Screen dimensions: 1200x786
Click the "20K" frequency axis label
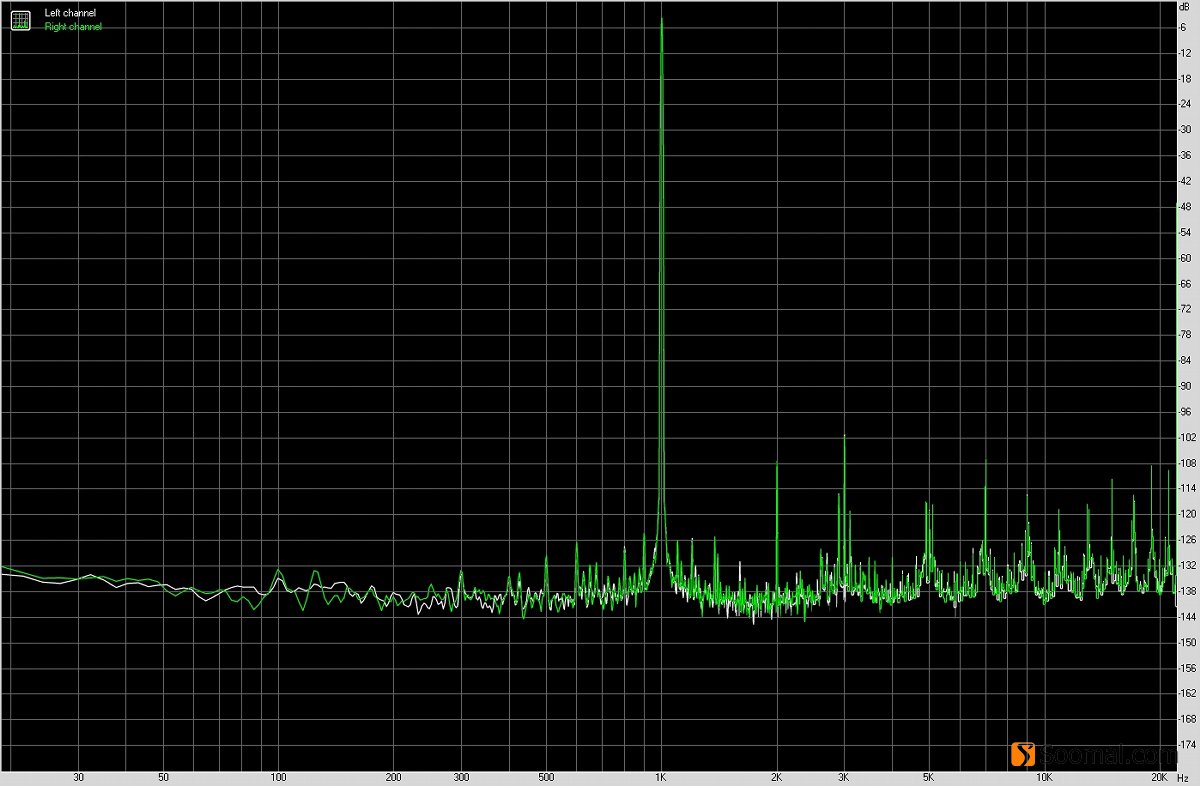tap(1158, 777)
